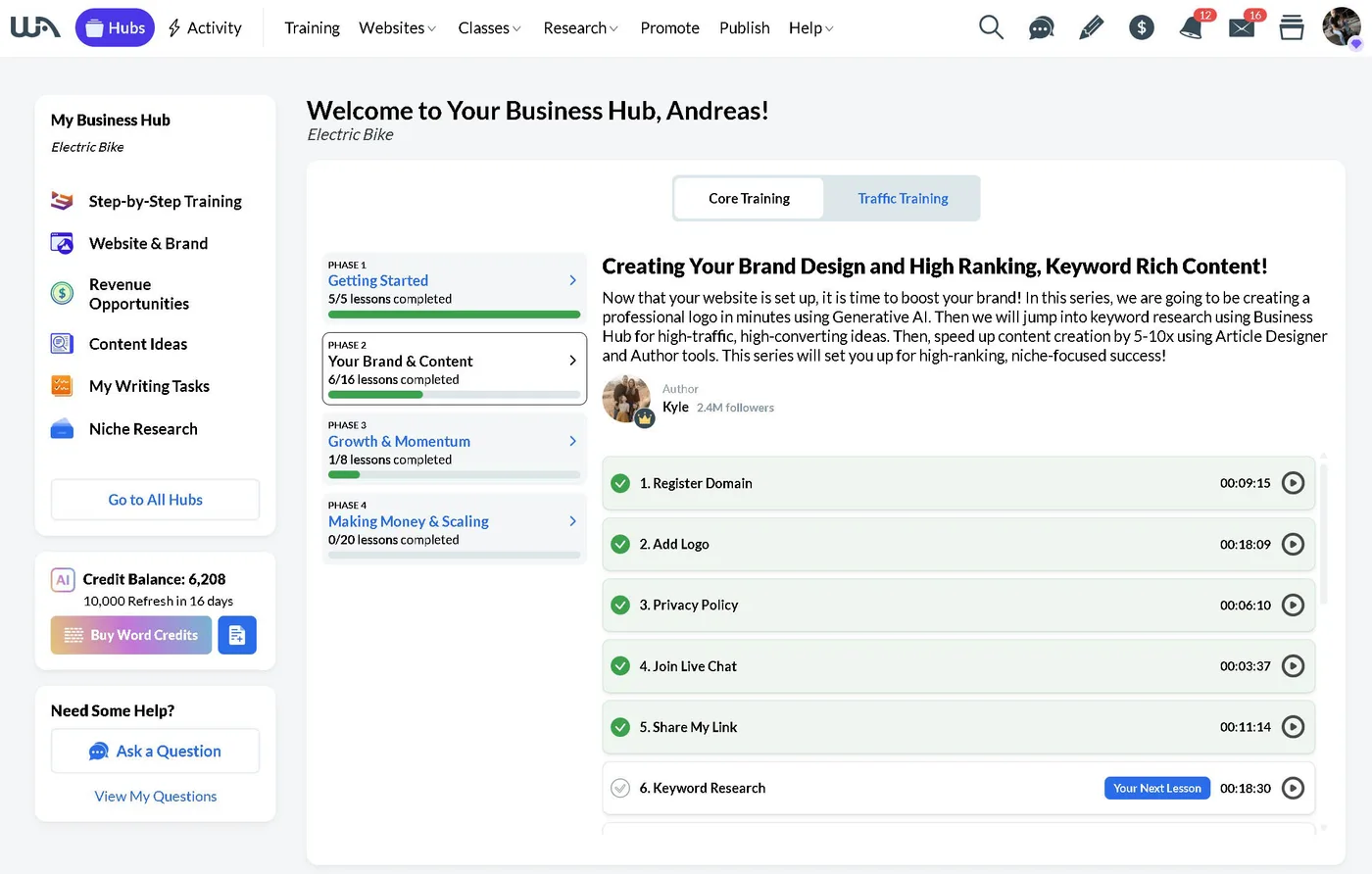
Task: Open the profile avatar menu
Action: click(1342, 27)
